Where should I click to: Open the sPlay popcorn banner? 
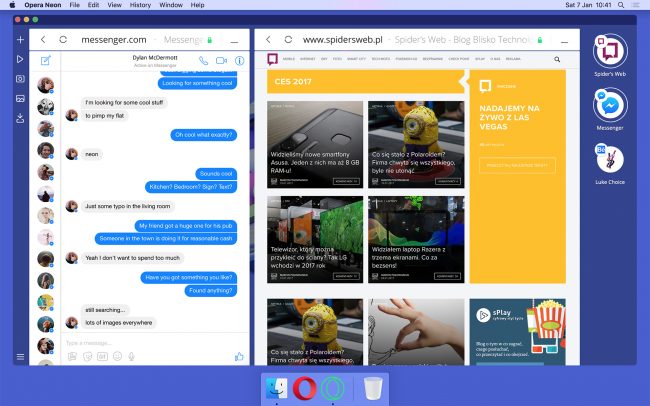coord(517,332)
